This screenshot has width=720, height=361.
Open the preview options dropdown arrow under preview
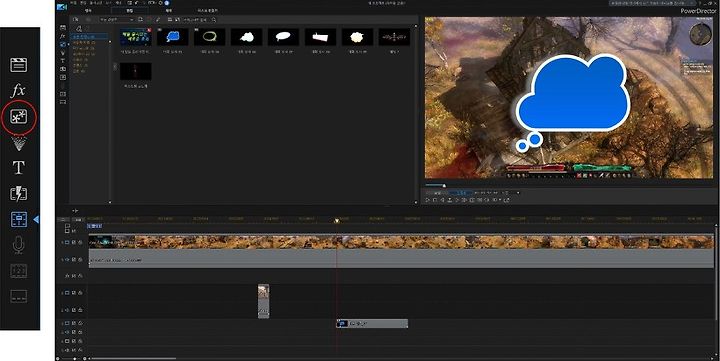coord(518,192)
